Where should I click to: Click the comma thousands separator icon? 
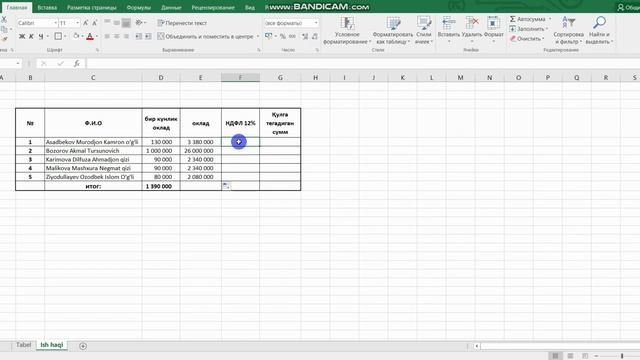click(x=292, y=37)
